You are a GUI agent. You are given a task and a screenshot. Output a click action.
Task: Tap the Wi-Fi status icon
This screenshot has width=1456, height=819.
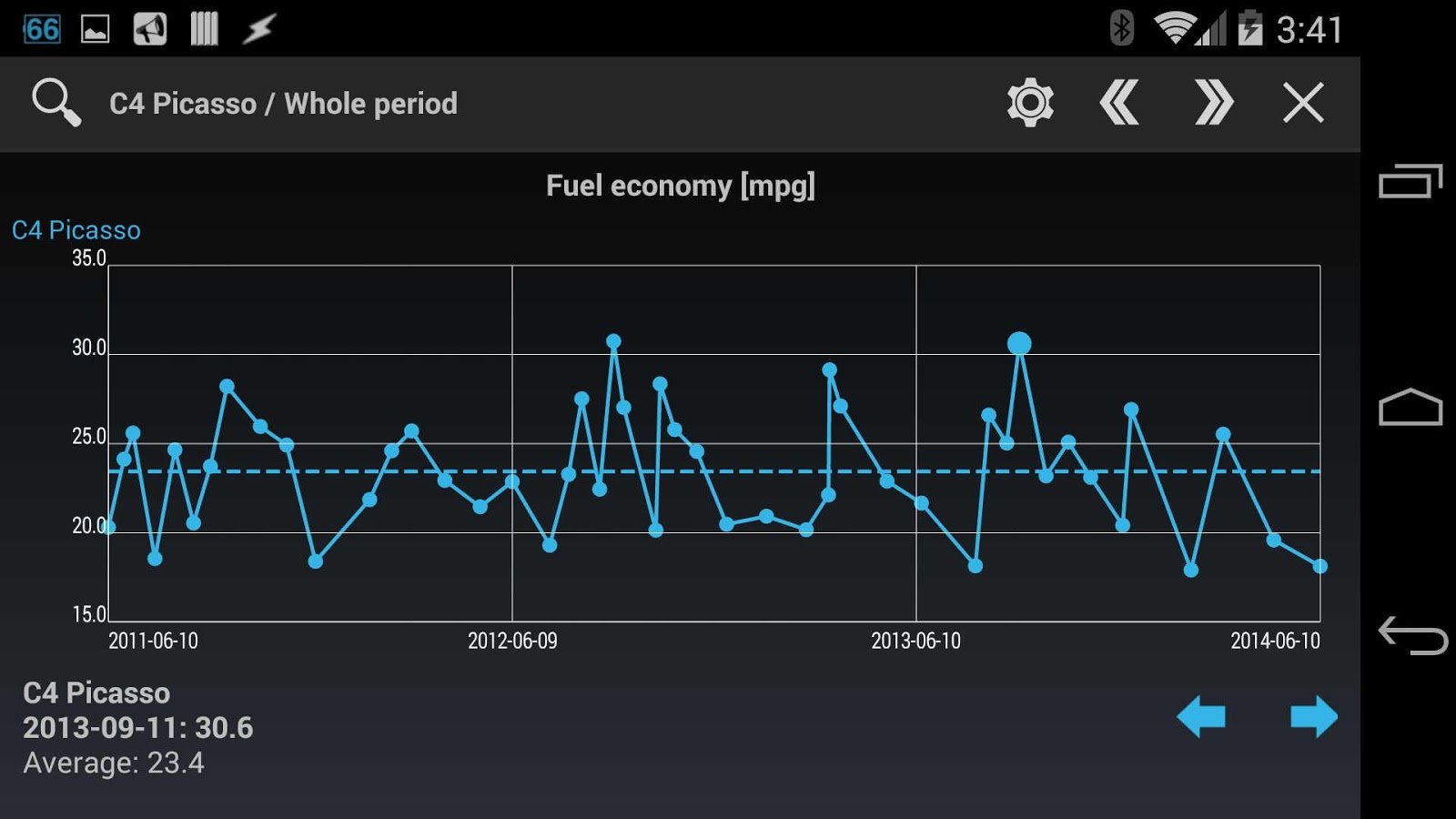click(1174, 28)
